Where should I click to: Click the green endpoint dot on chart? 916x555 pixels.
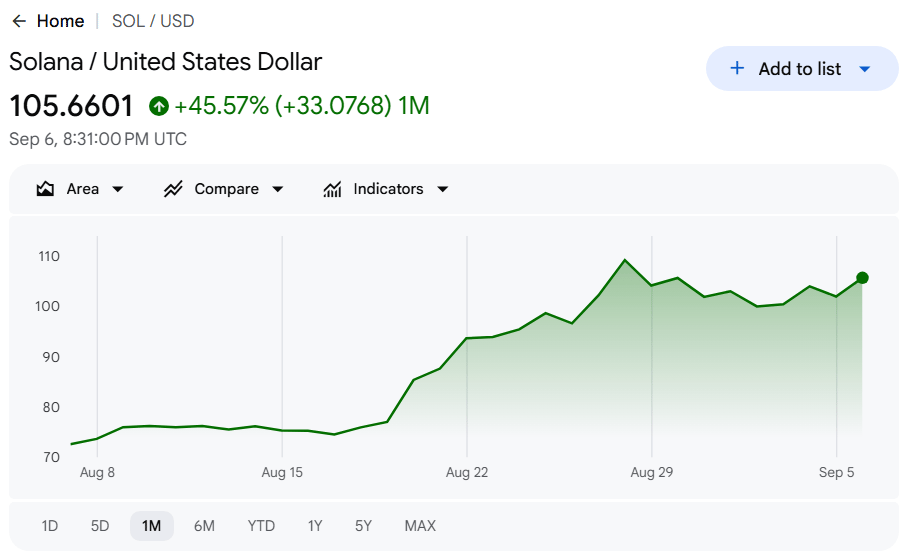pos(862,278)
